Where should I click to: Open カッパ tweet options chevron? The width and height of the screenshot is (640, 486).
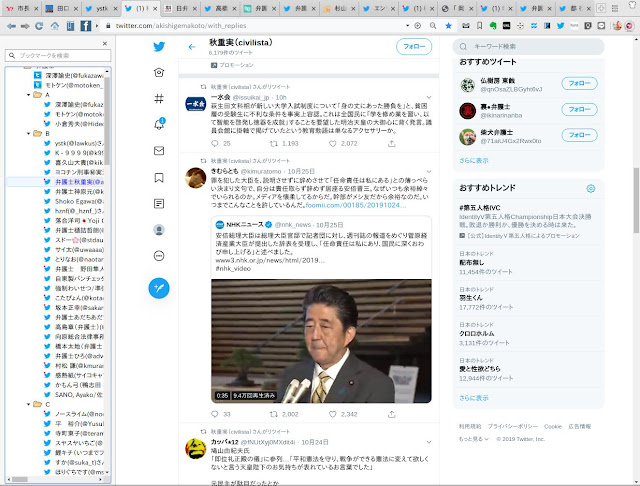pyautogui.click(x=429, y=442)
